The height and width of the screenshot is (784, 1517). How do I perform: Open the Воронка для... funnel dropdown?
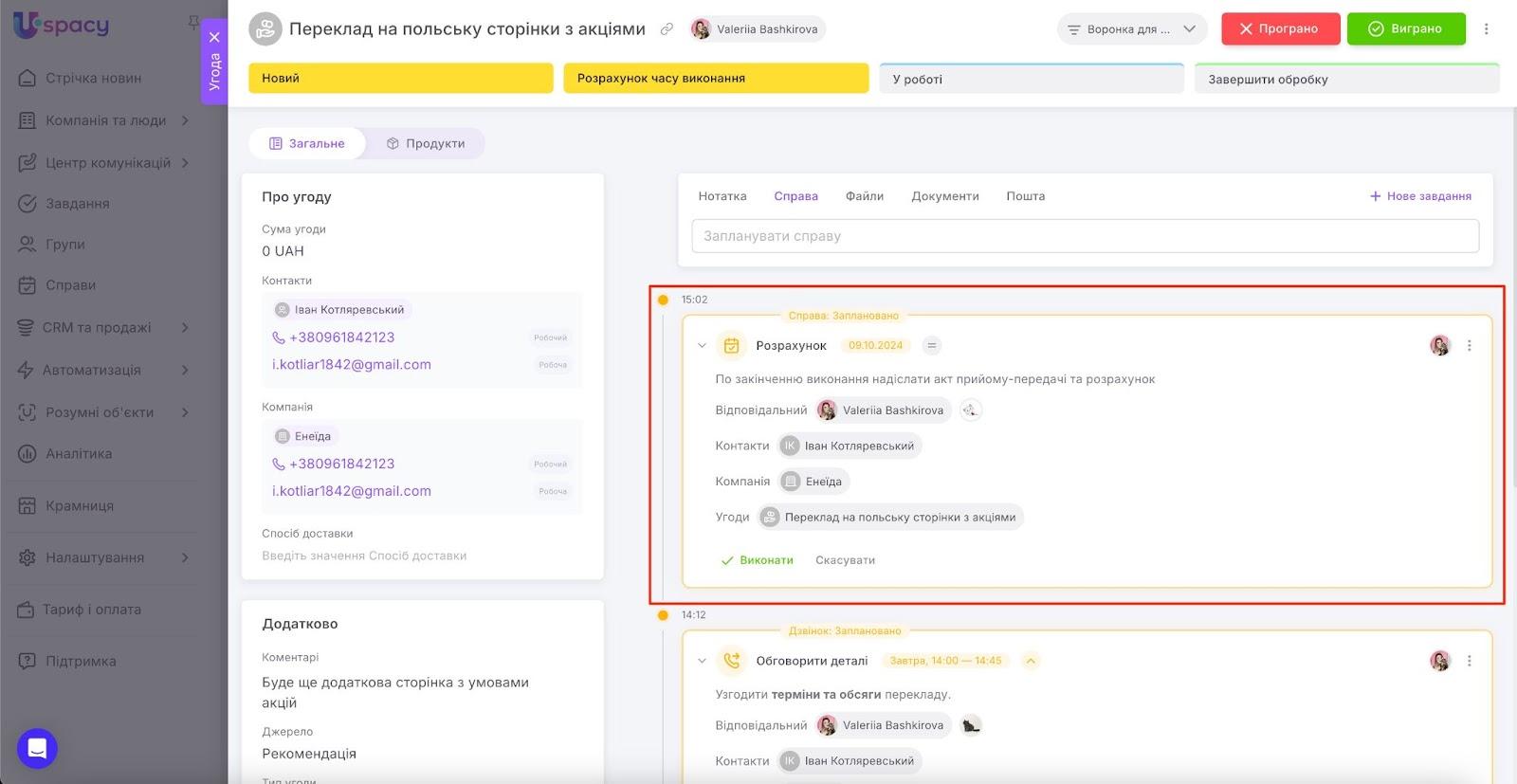click(1131, 29)
